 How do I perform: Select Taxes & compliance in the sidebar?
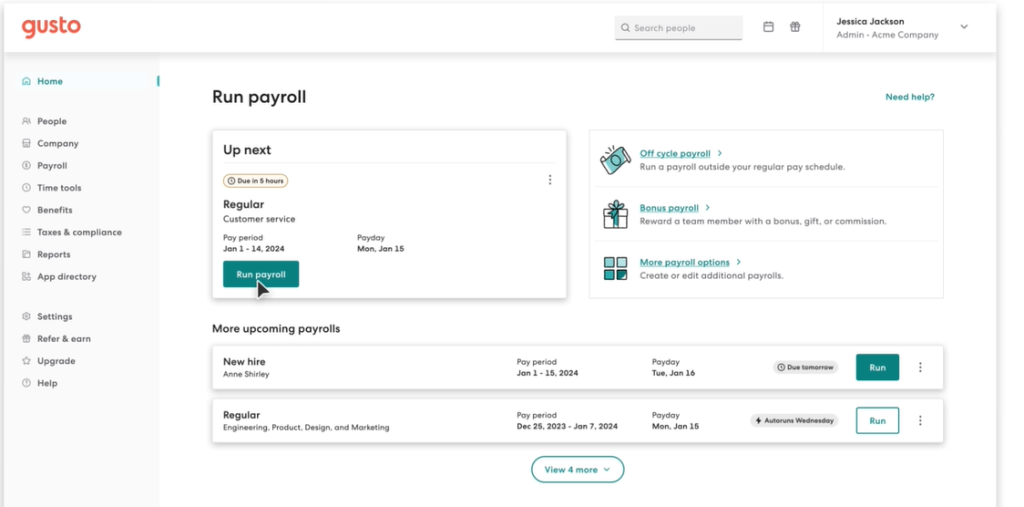79,232
